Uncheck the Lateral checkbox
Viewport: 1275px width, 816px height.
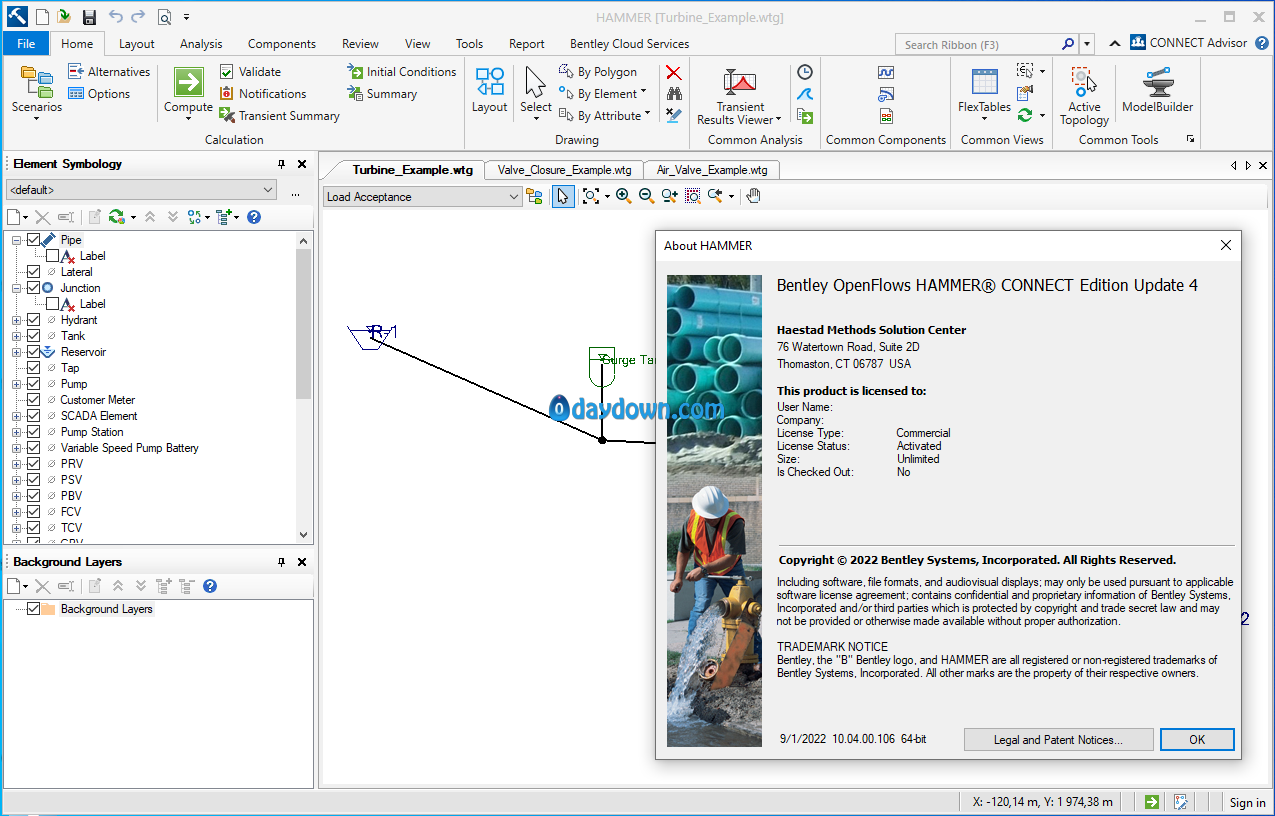pyautogui.click(x=34, y=272)
